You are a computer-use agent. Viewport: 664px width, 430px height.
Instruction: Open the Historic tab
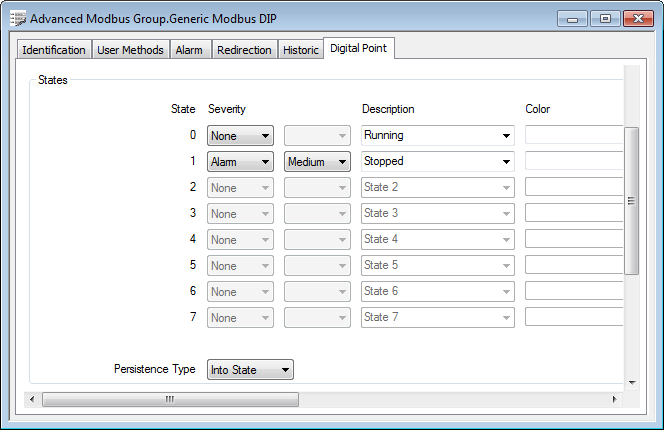pyautogui.click(x=300, y=50)
